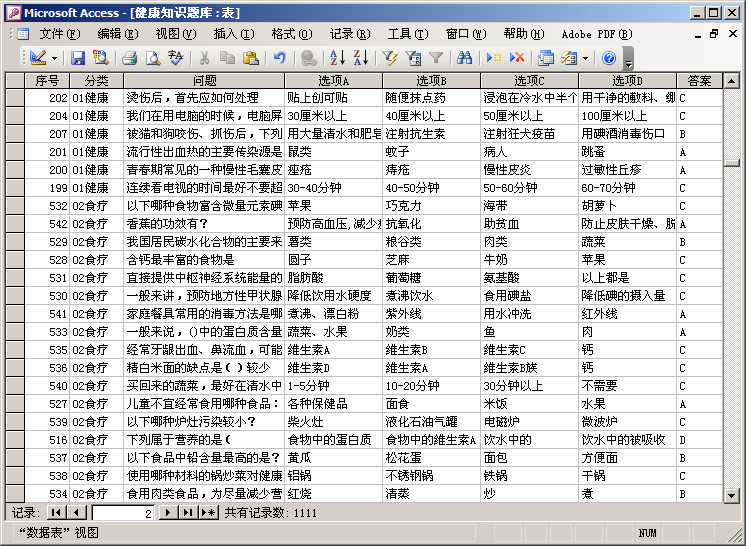Click the Save floppy disk icon
The image size is (746, 546).
click(x=78, y=58)
